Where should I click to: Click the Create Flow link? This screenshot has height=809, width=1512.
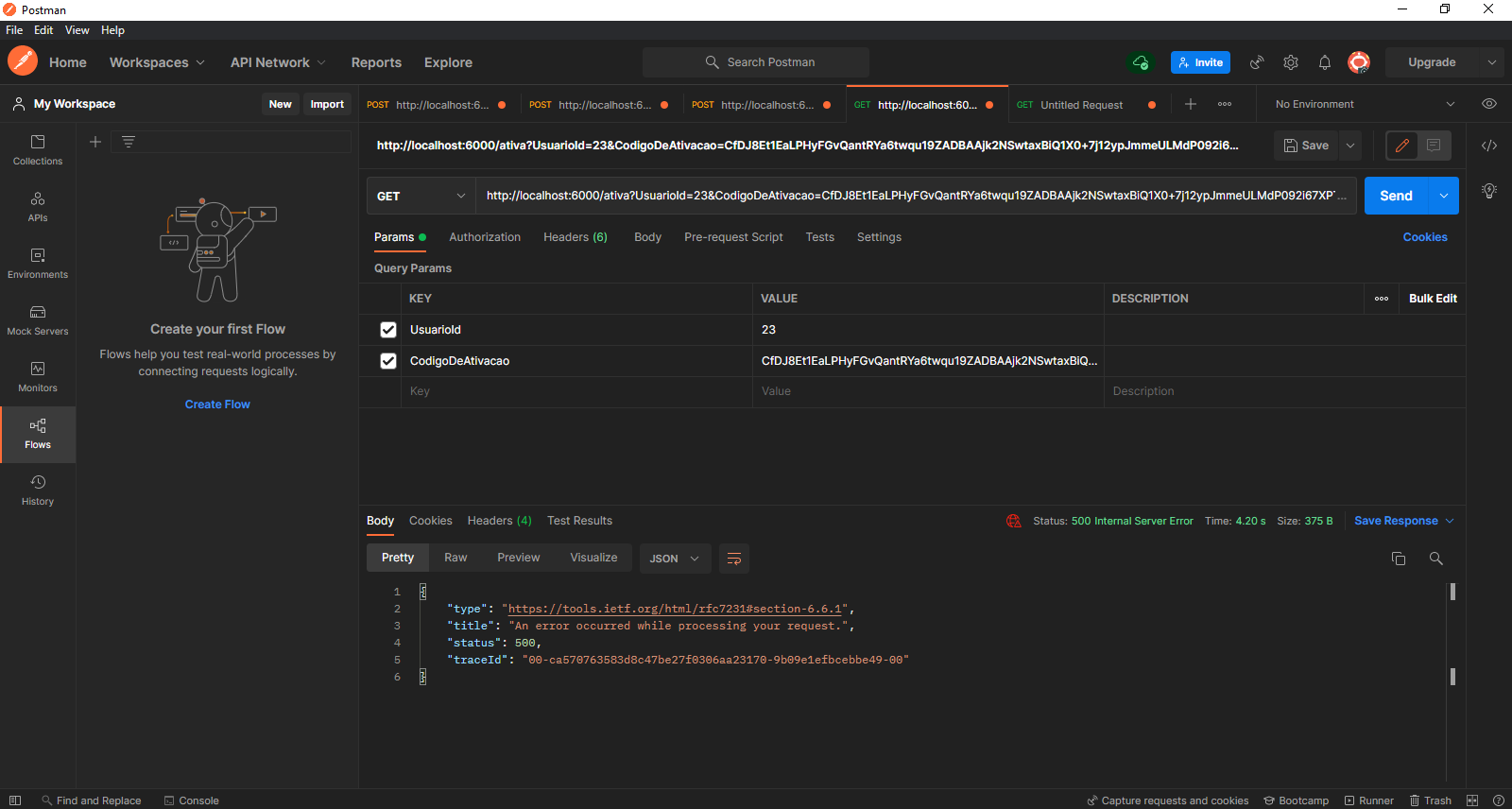217,404
